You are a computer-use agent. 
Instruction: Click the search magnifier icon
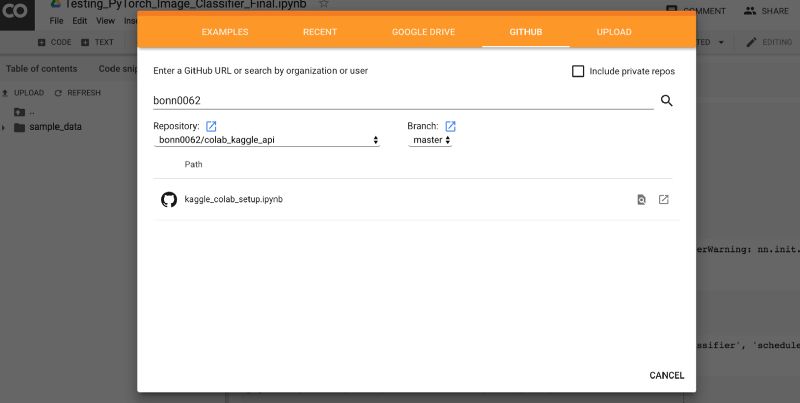(x=666, y=100)
